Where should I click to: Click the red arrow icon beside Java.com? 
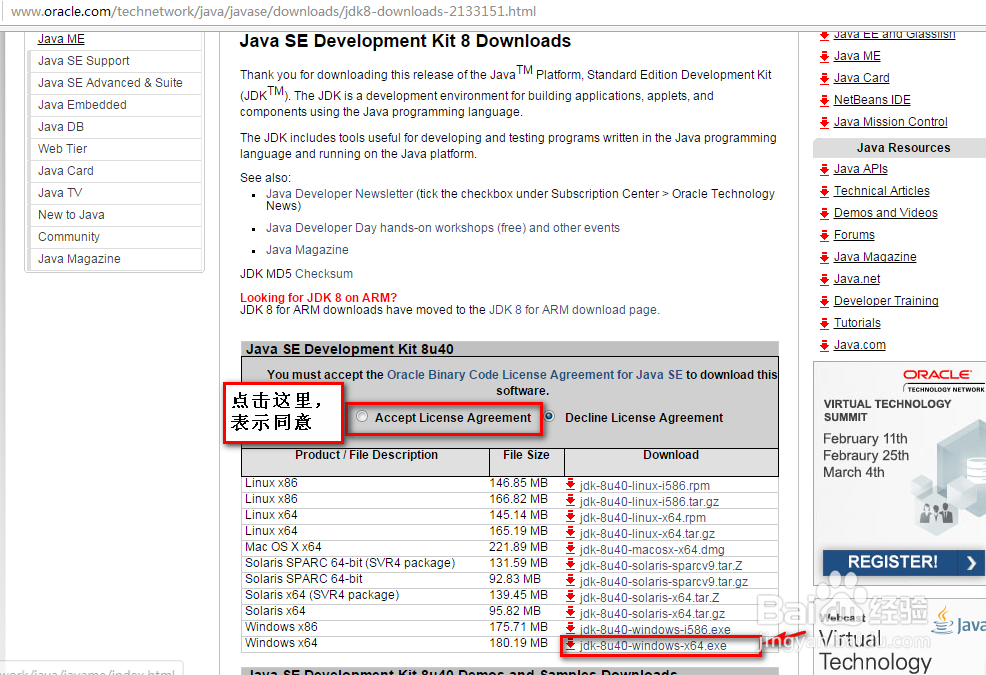[824, 346]
